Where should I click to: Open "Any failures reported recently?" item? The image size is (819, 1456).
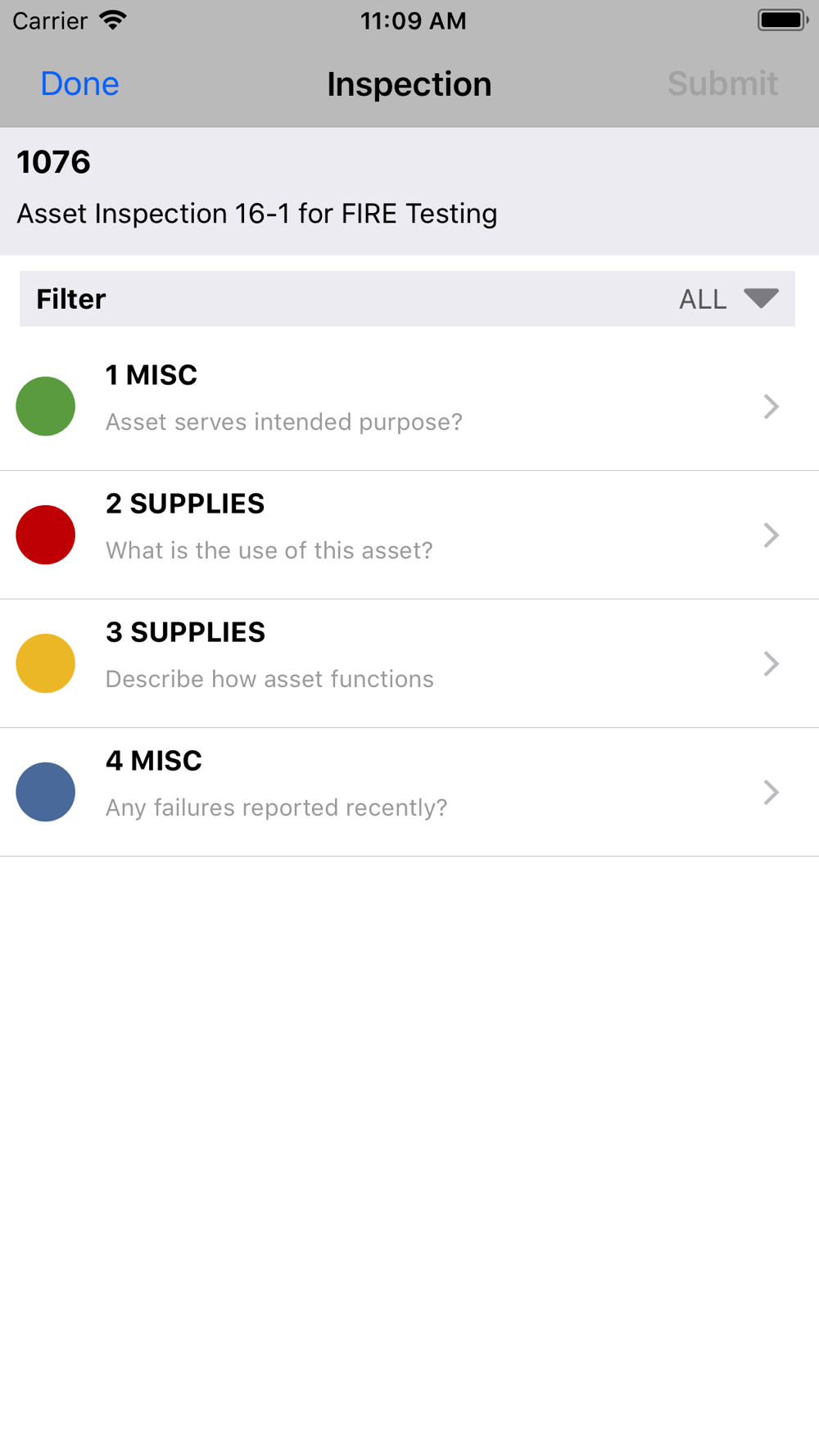click(x=277, y=807)
